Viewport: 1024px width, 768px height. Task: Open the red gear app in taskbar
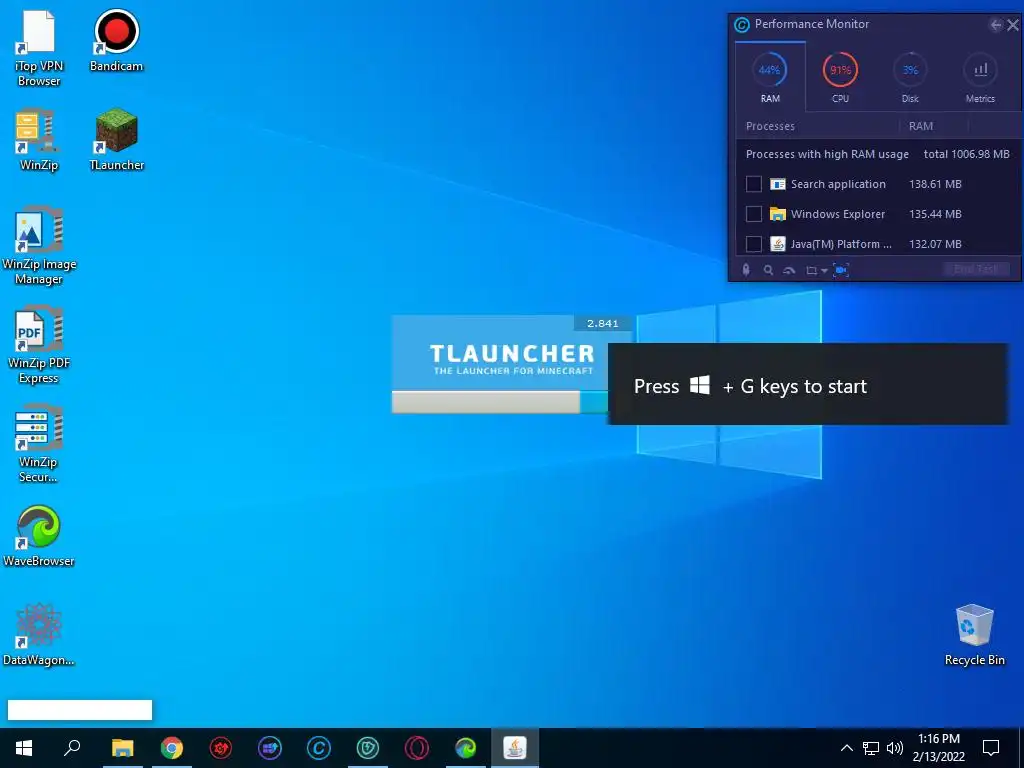pyautogui.click(x=221, y=748)
